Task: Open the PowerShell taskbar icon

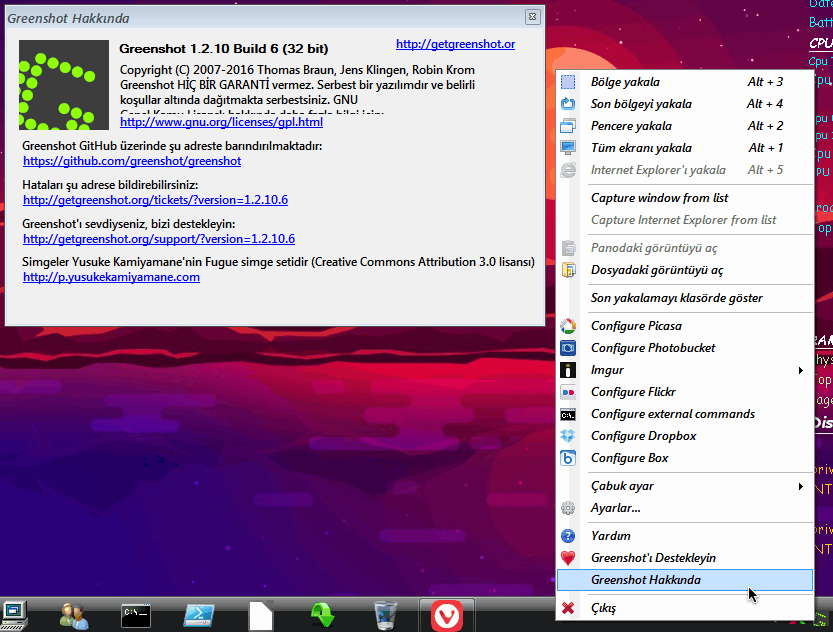Action: (199, 616)
